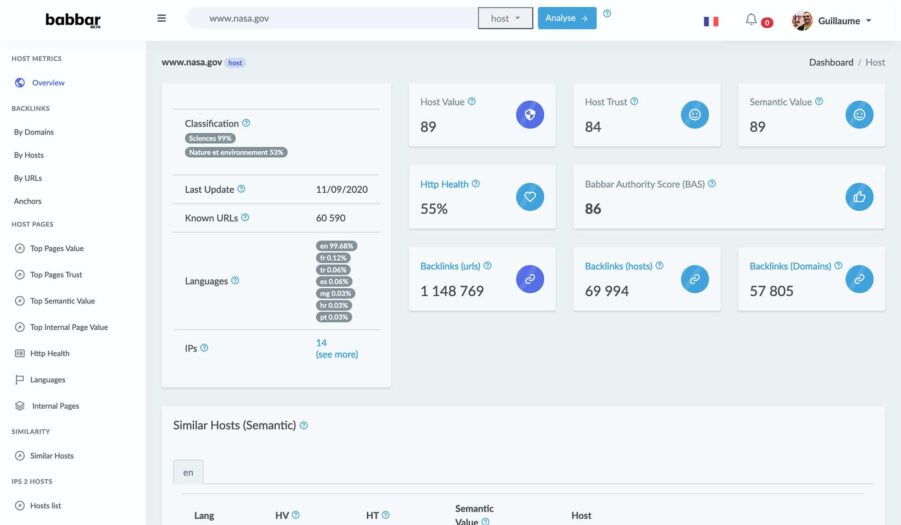The height and width of the screenshot is (525, 901).
Task: Click IPs 14 (see more) link
Action: pos(337,349)
